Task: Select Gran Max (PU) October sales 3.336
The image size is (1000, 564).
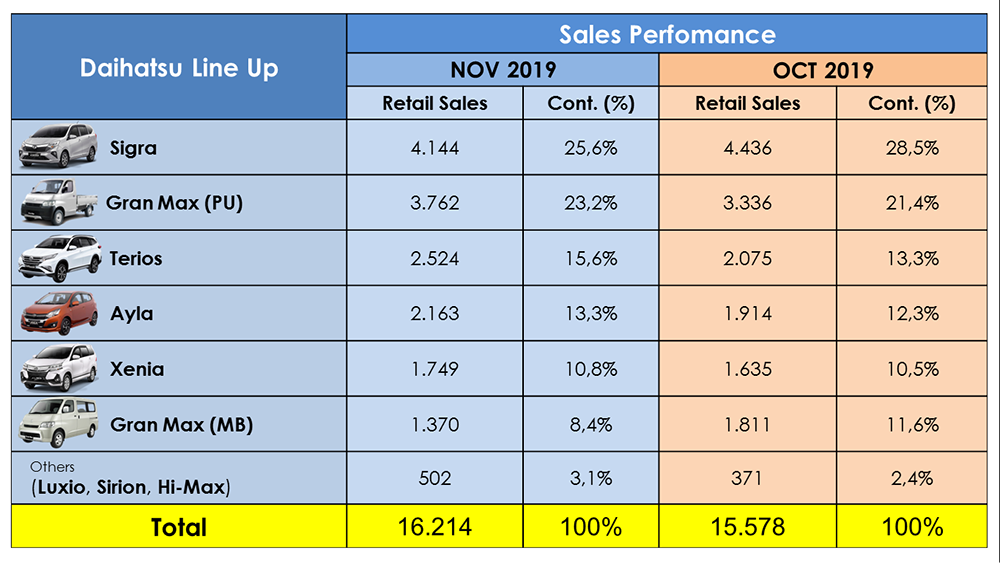Action: point(747,203)
